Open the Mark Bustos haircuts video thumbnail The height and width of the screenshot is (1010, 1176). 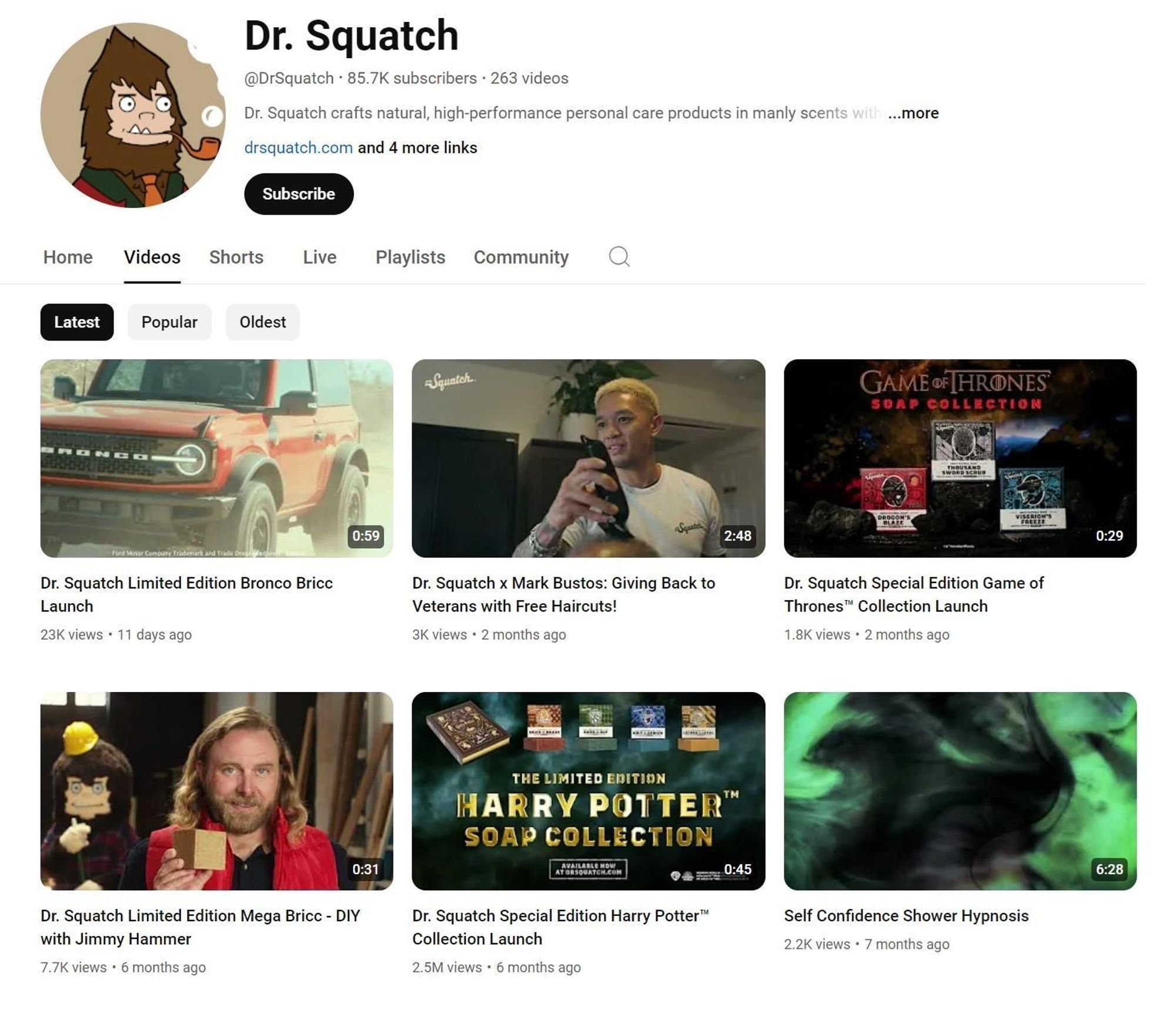[589, 459]
